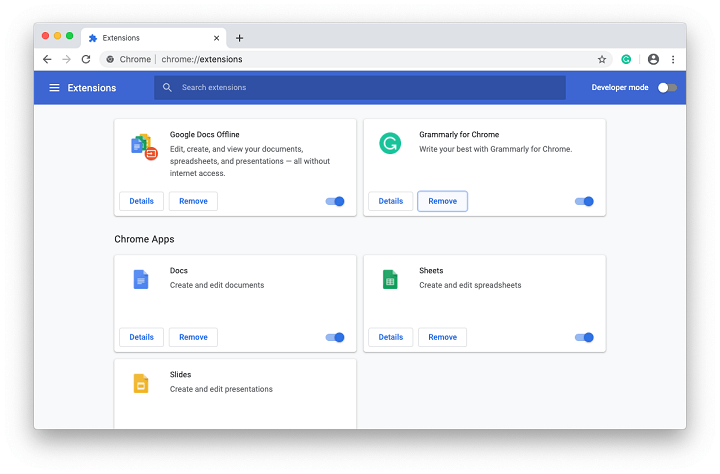Select the Extensions browser tab

point(154,38)
